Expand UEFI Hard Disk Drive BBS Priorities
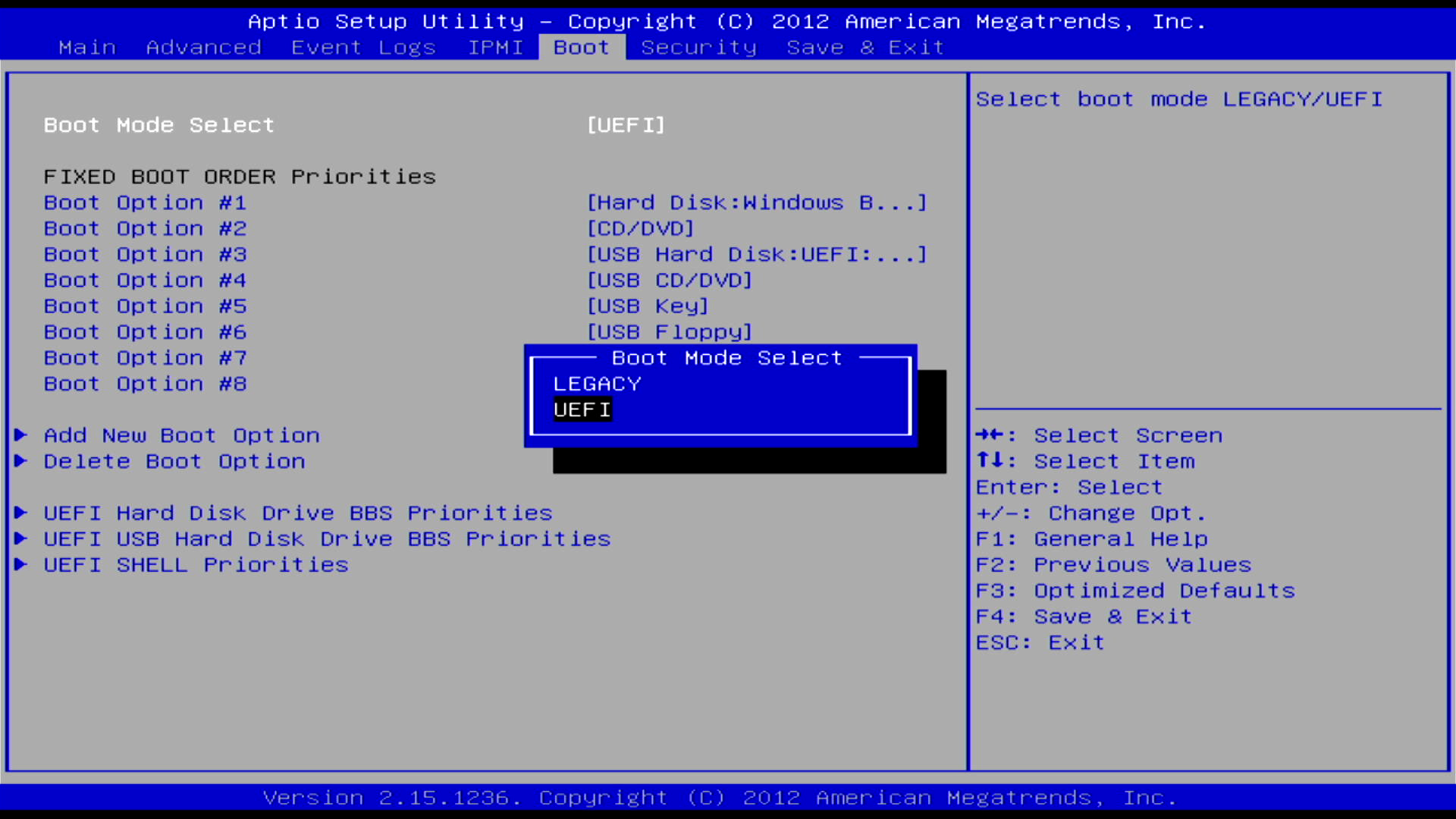 tap(297, 513)
